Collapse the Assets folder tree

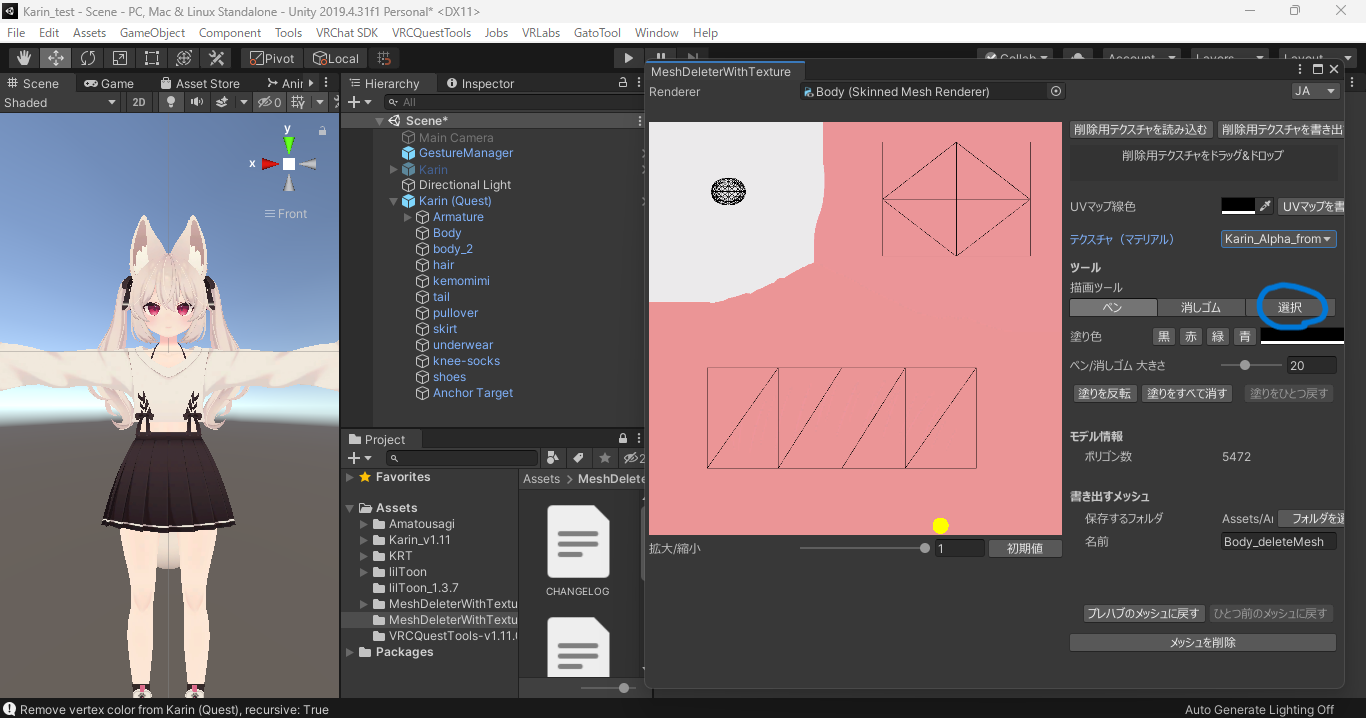pos(350,508)
